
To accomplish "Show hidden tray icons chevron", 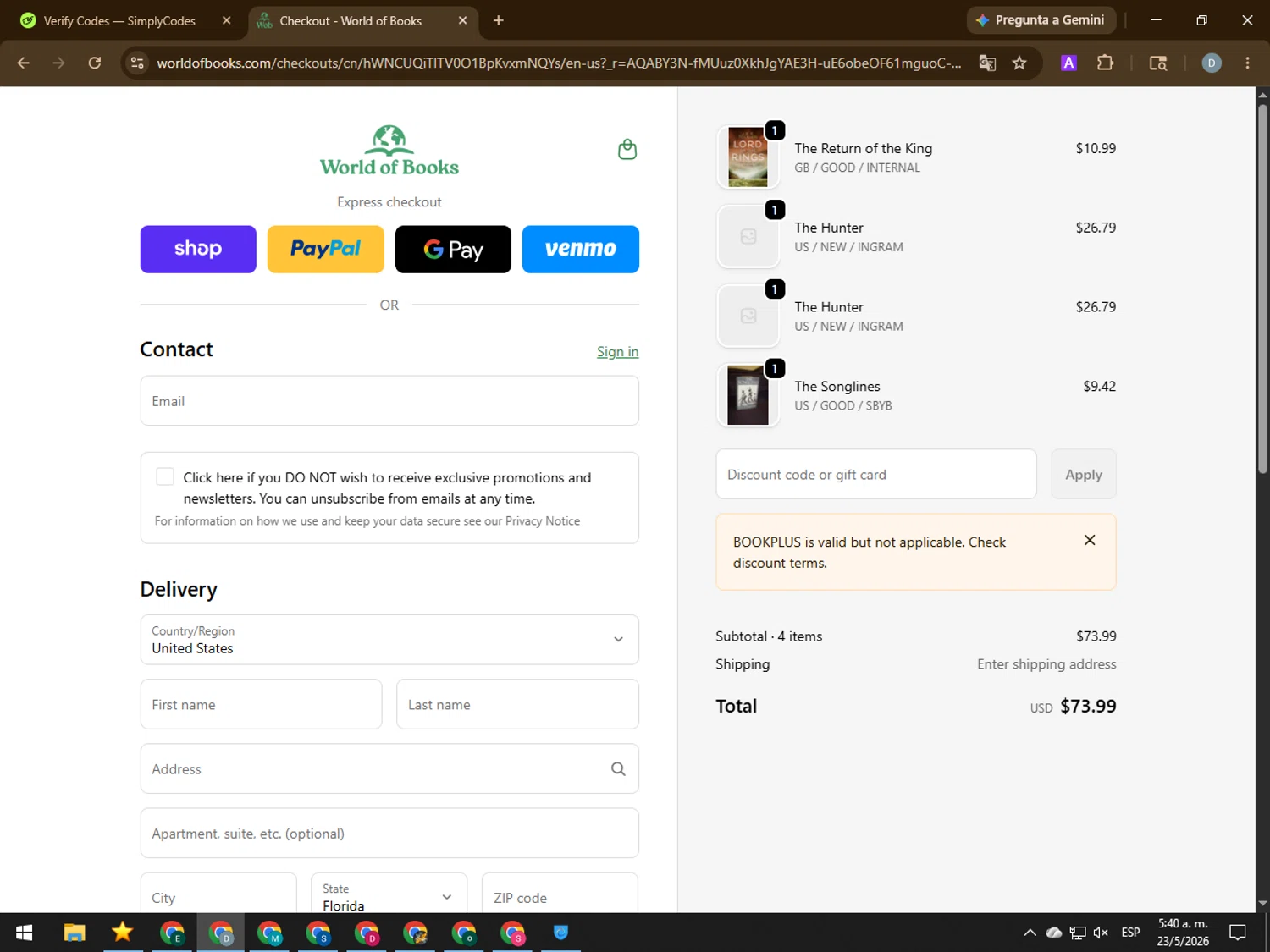I will (1030, 933).
